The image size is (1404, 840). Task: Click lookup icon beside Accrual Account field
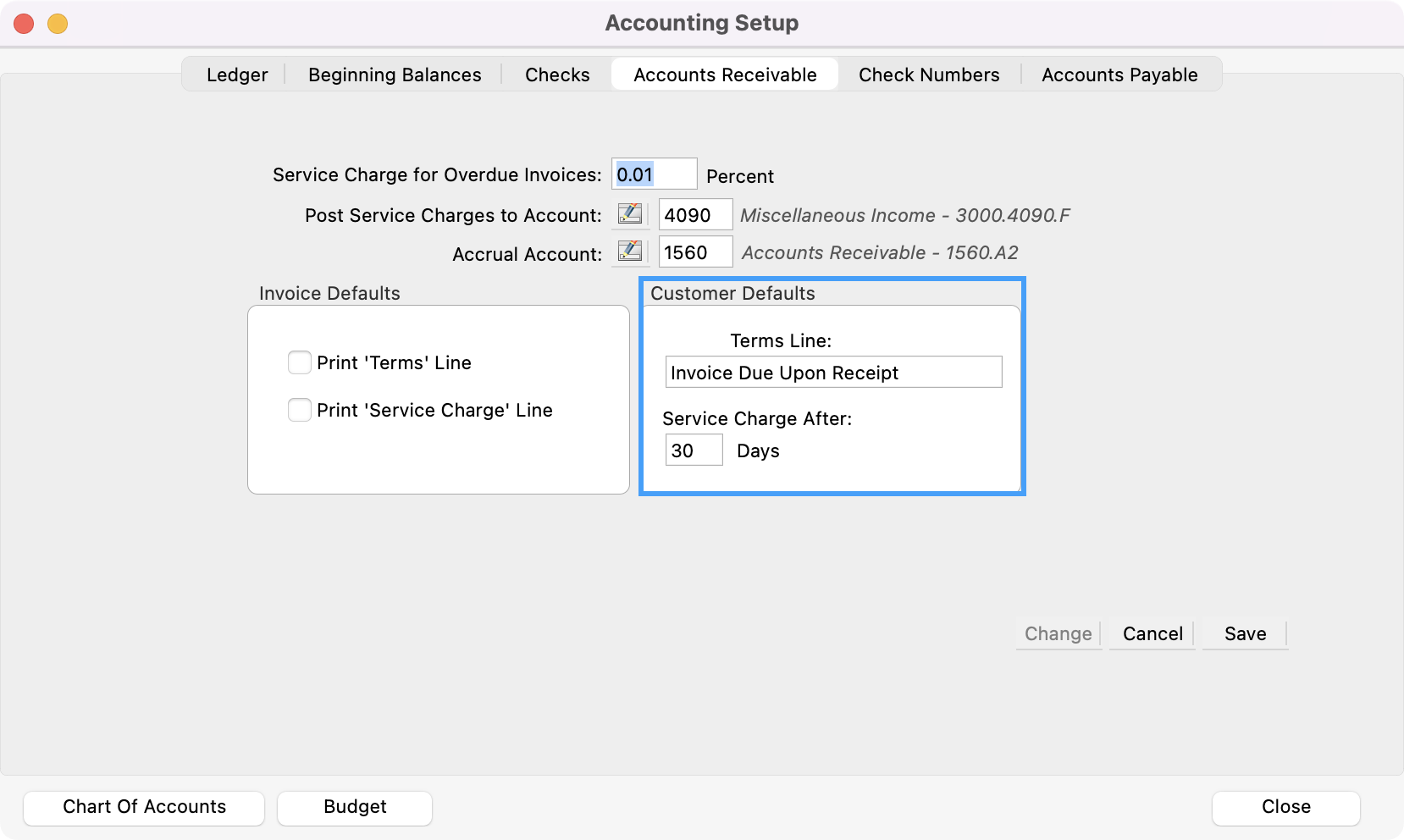[630, 251]
